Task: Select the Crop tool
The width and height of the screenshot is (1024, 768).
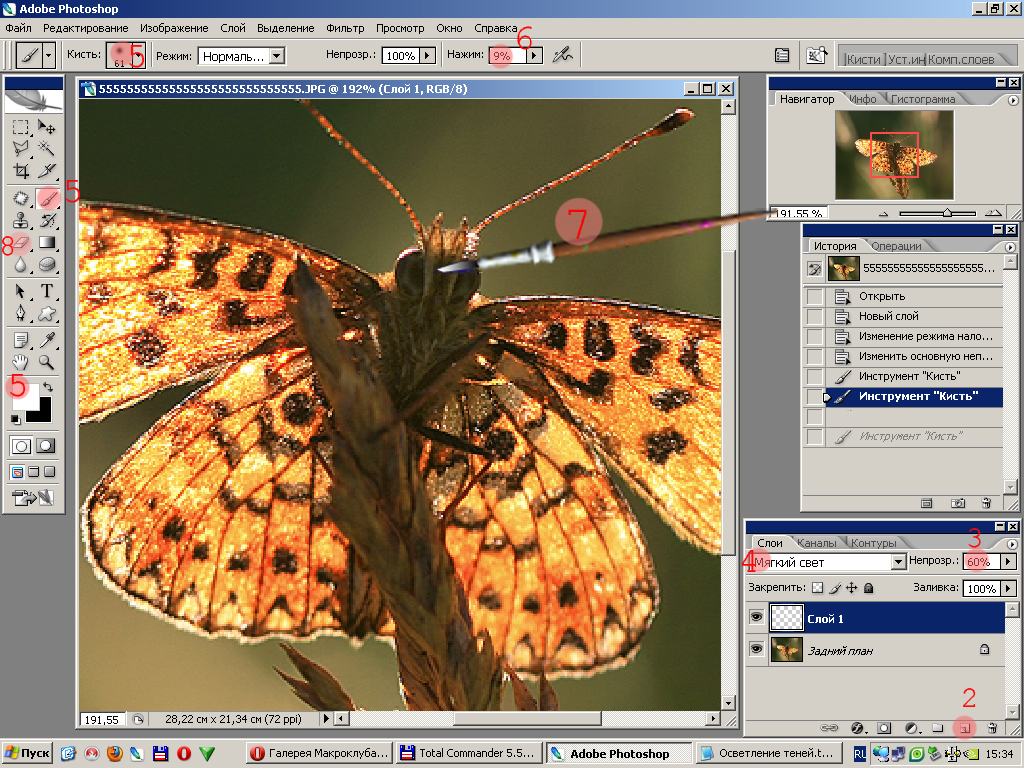Action: click(22, 171)
